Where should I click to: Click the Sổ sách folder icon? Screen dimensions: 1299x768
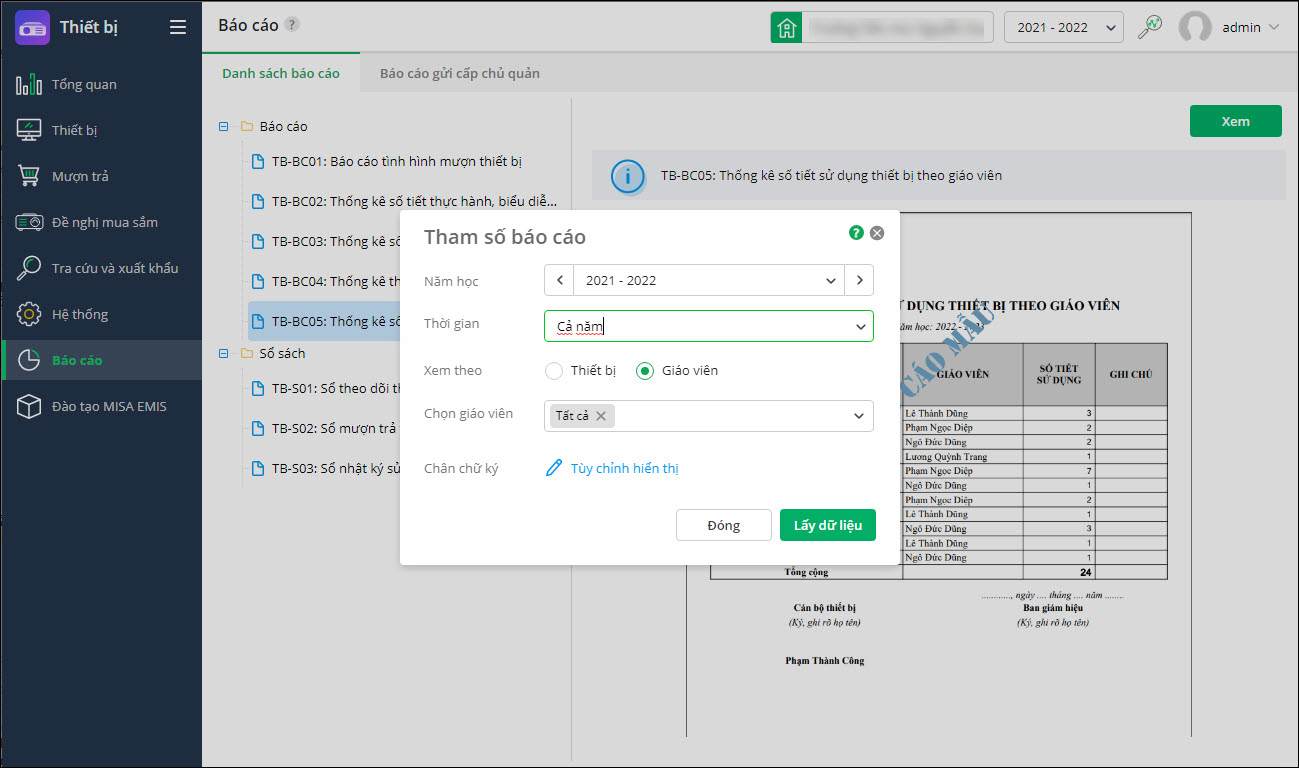click(x=246, y=354)
